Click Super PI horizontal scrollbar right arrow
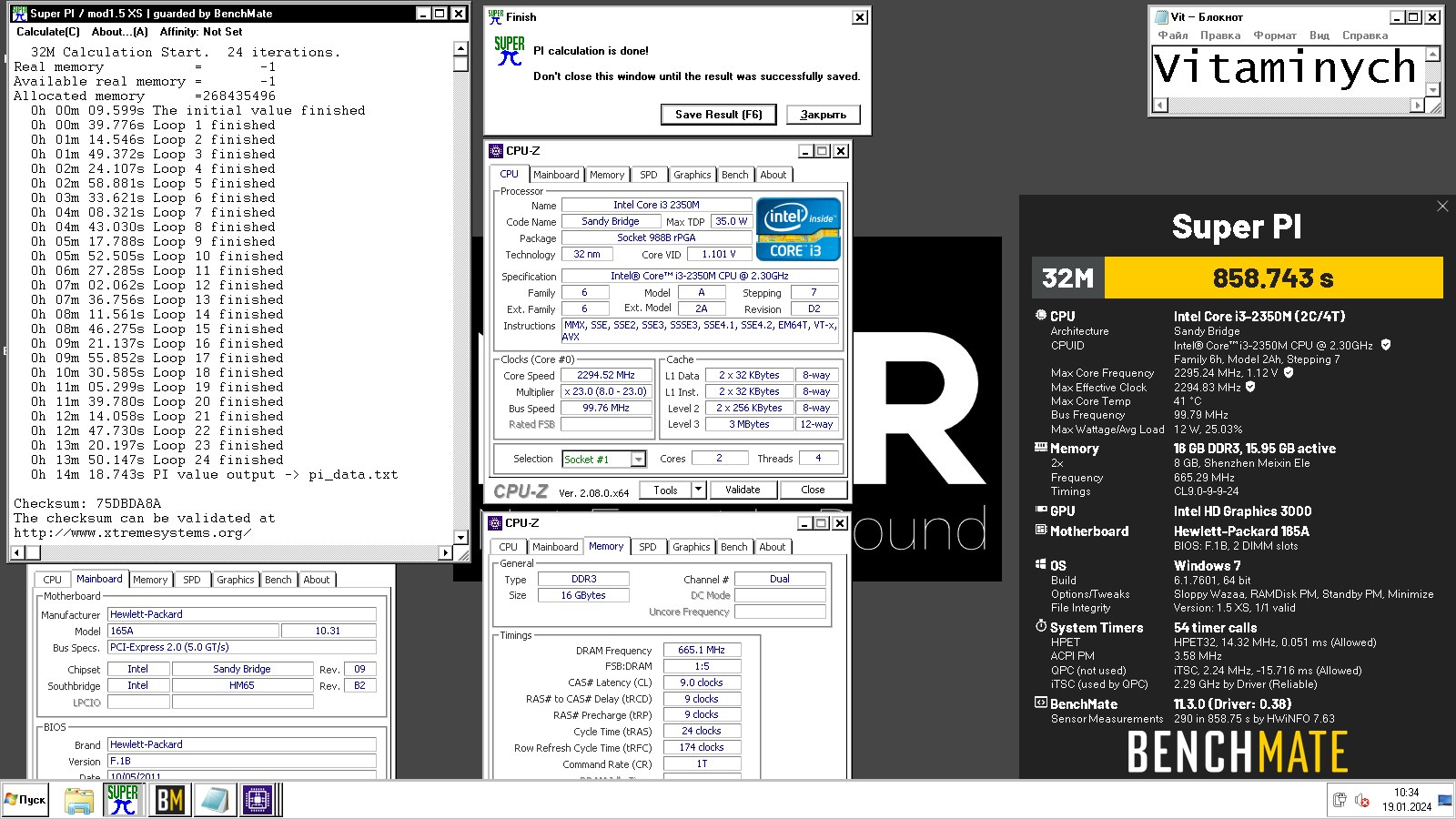Viewport: 1456px width, 819px height. (x=445, y=552)
